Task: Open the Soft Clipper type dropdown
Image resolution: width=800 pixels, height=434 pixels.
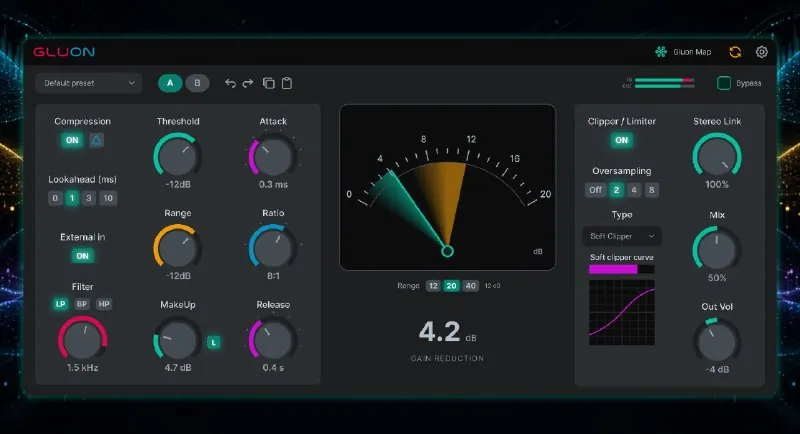Action: tap(622, 236)
